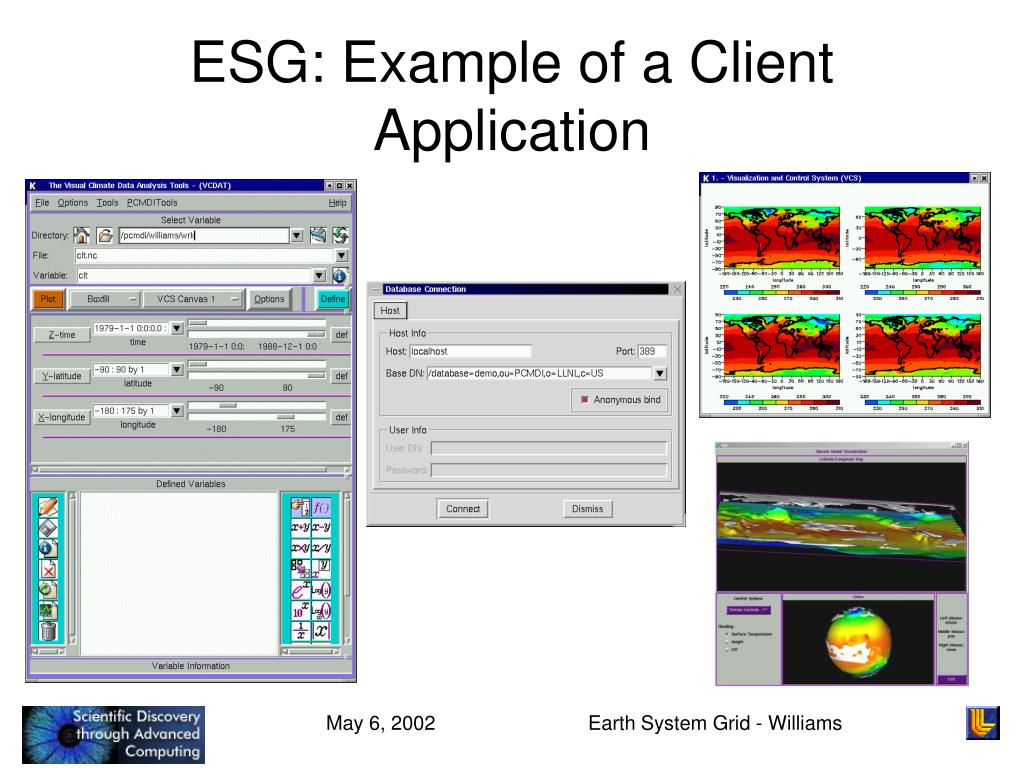Click the 10 to the x icon
The width and height of the screenshot is (1024, 768).
300,611
